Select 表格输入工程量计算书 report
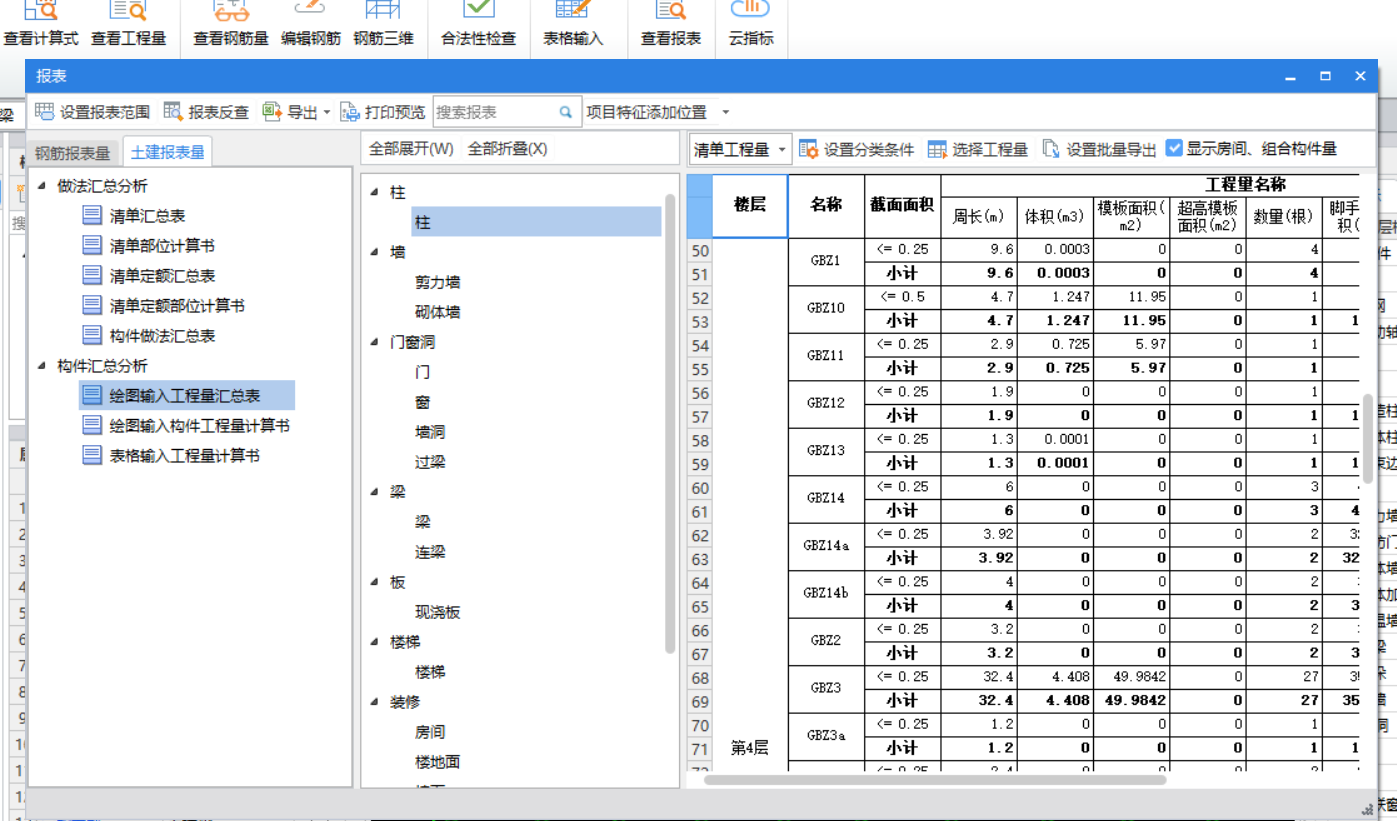Image resolution: width=1397 pixels, height=821 pixels. click(x=171, y=455)
